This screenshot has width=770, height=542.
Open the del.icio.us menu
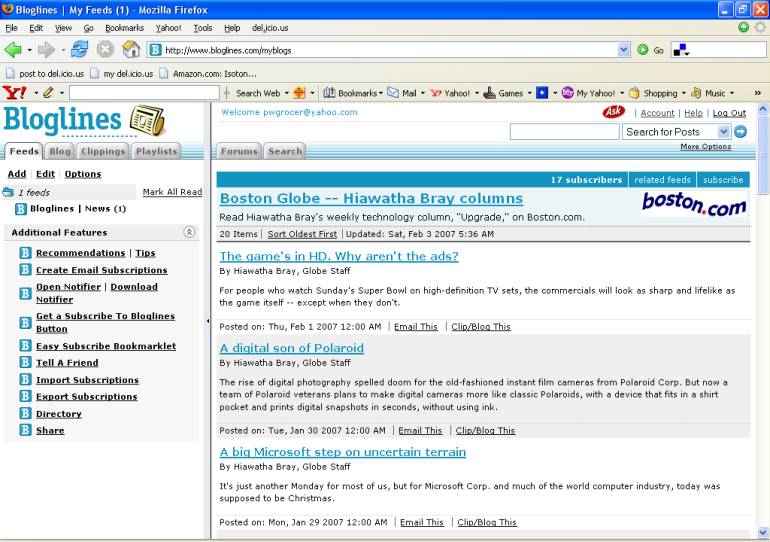coord(270,28)
